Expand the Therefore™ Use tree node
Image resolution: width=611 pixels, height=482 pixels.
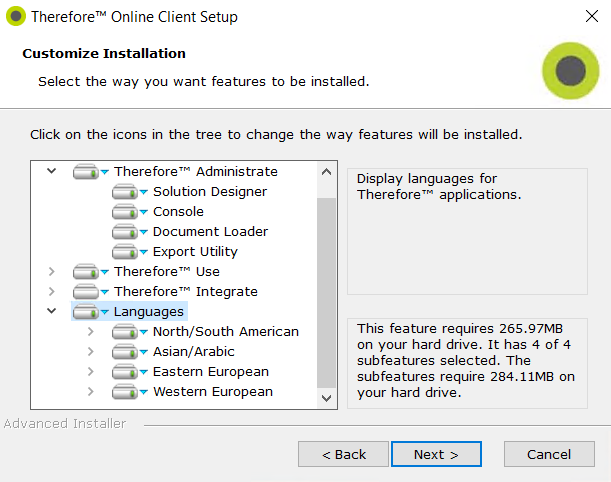[x=51, y=272]
